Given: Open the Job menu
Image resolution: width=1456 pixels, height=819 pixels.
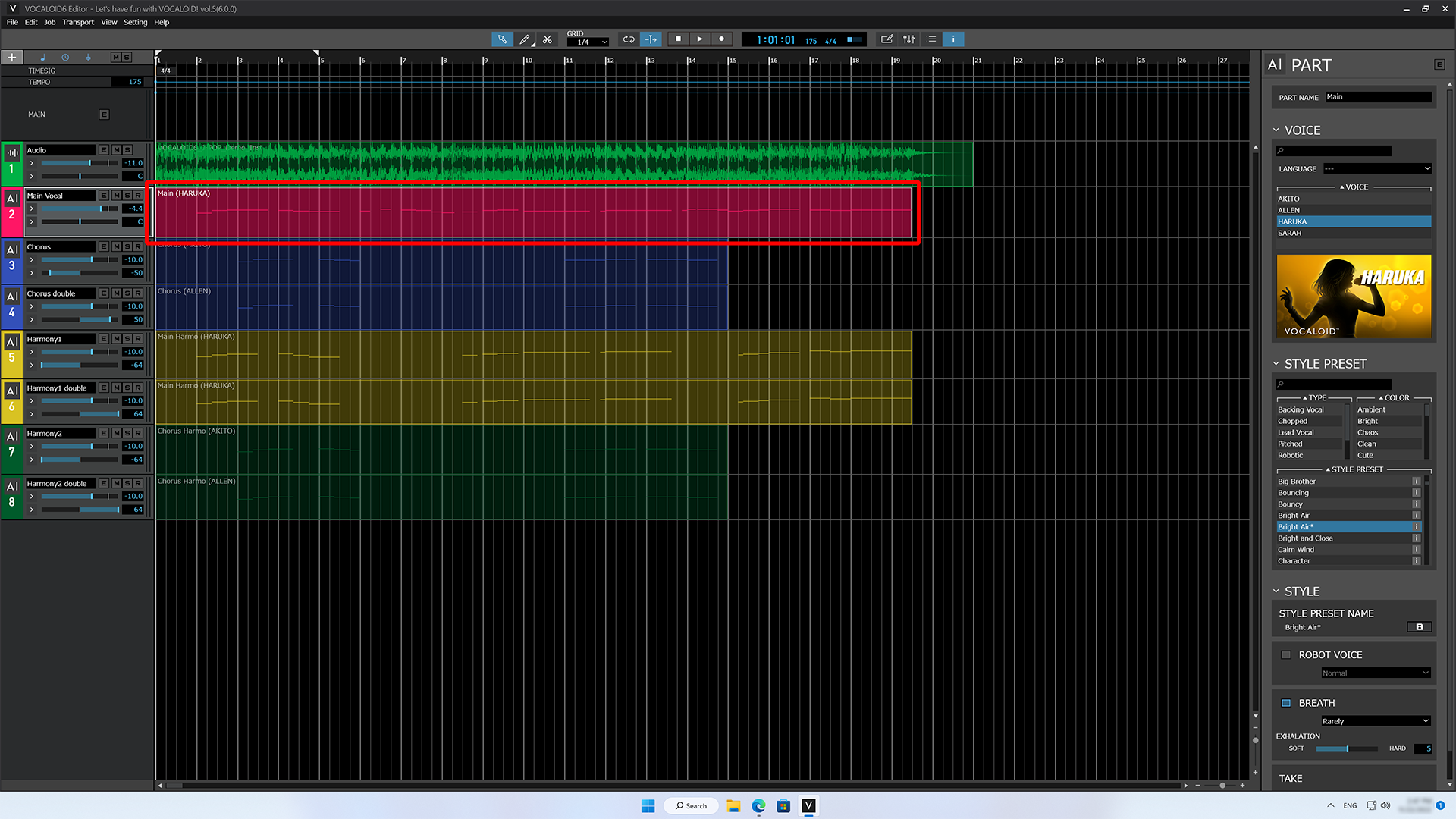Looking at the screenshot, I should tap(50, 22).
